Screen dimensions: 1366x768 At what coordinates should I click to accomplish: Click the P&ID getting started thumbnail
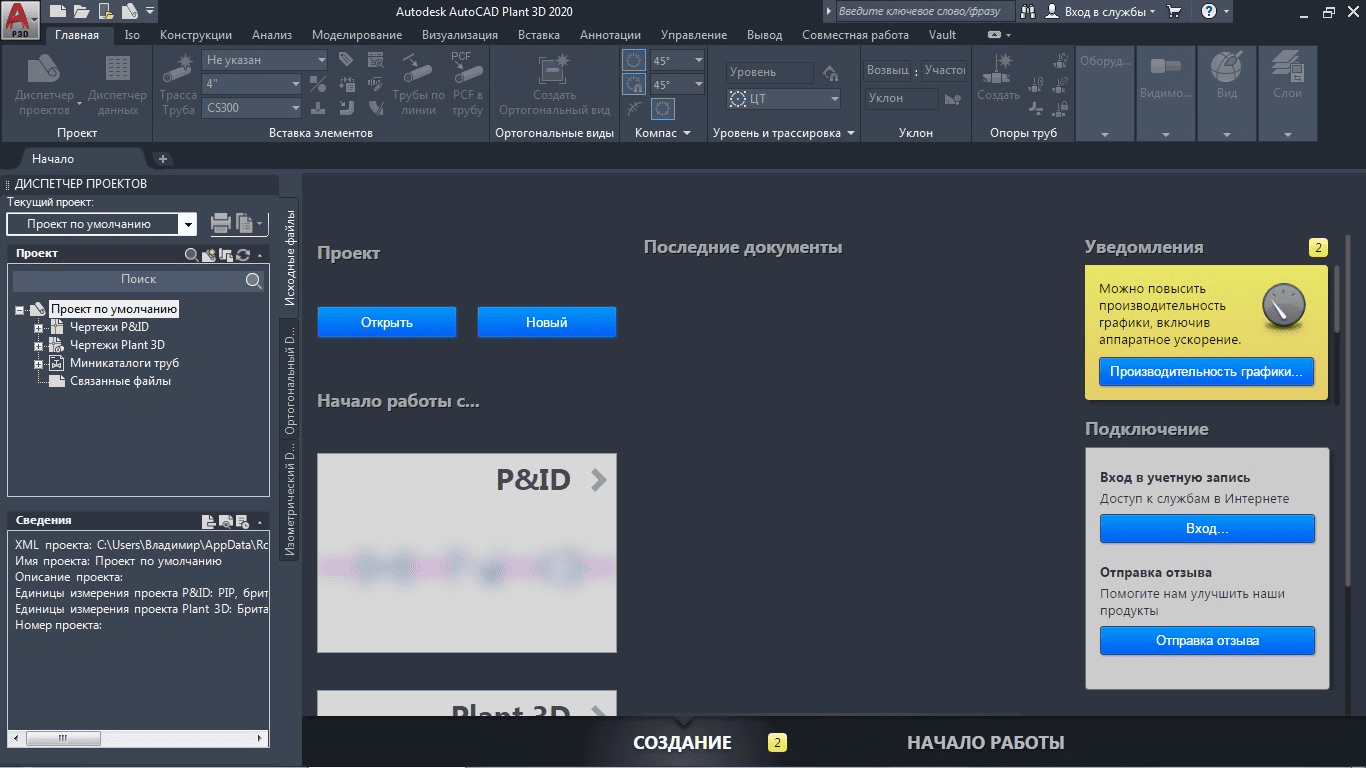(467, 553)
